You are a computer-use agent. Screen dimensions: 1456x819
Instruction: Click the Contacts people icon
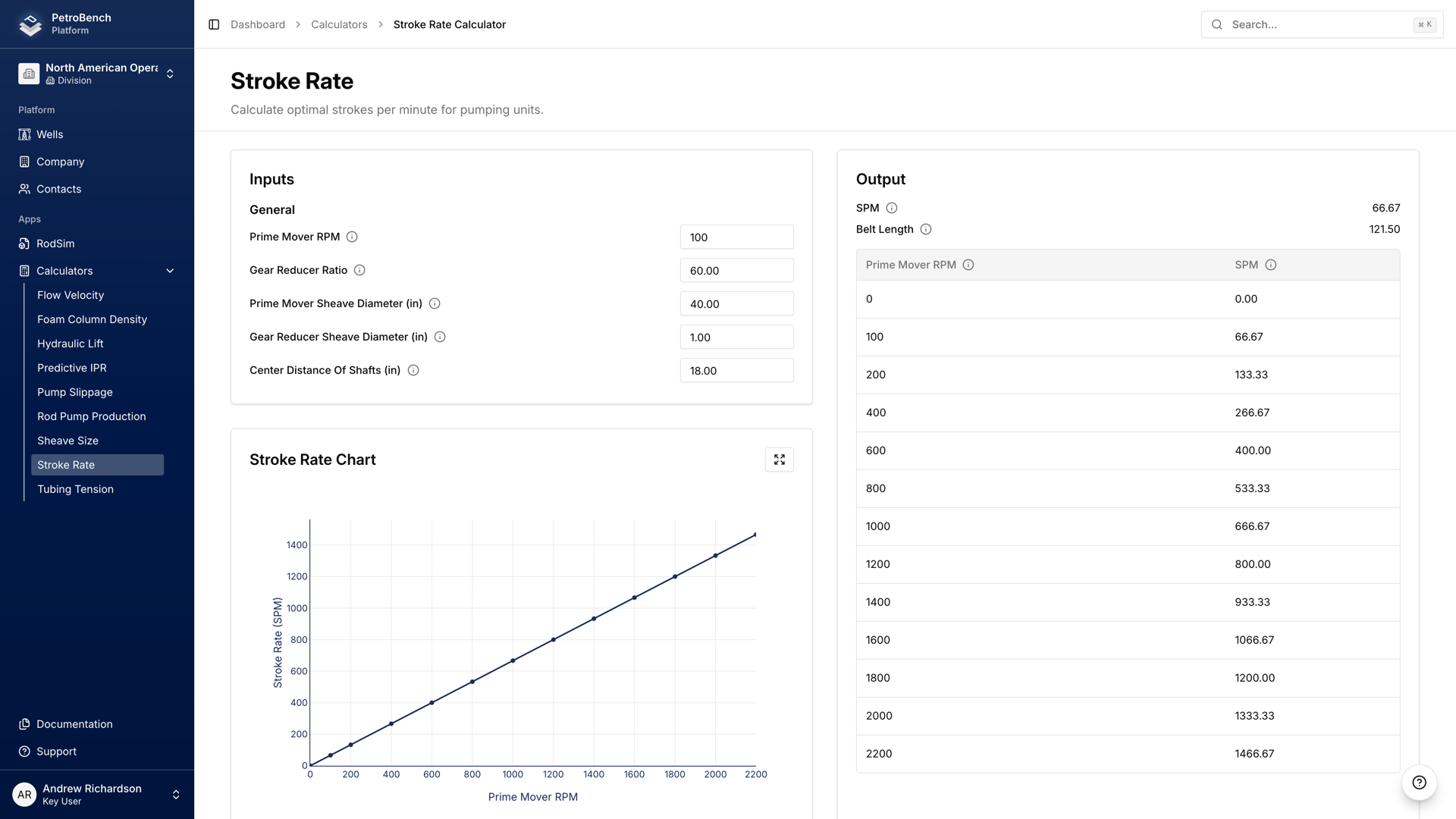pyautogui.click(x=24, y=189)
